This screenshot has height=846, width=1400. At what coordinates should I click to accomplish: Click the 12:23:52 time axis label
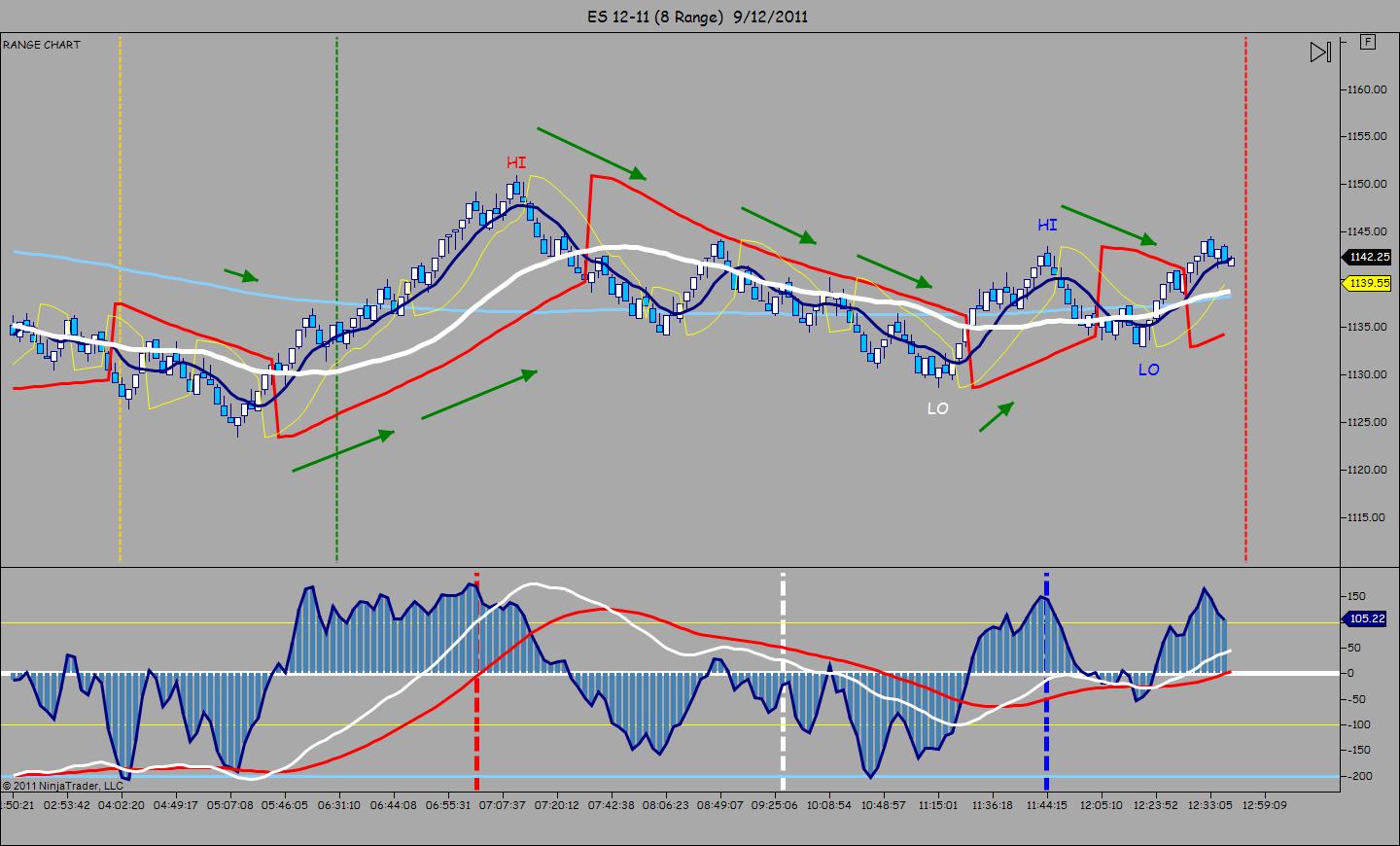click(x=1156, y=805)
